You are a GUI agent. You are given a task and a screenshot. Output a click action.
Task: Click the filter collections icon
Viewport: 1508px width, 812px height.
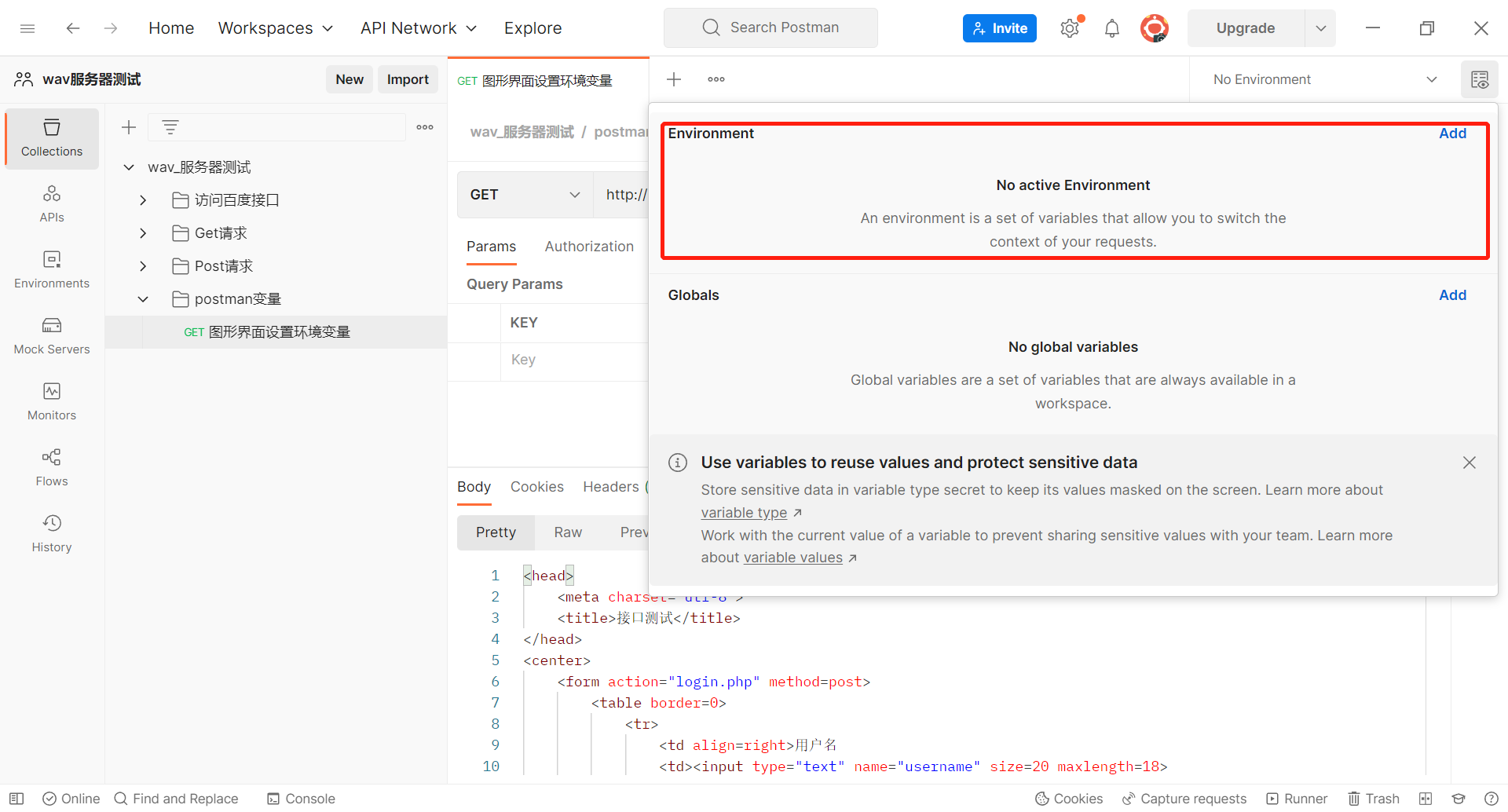170,127
